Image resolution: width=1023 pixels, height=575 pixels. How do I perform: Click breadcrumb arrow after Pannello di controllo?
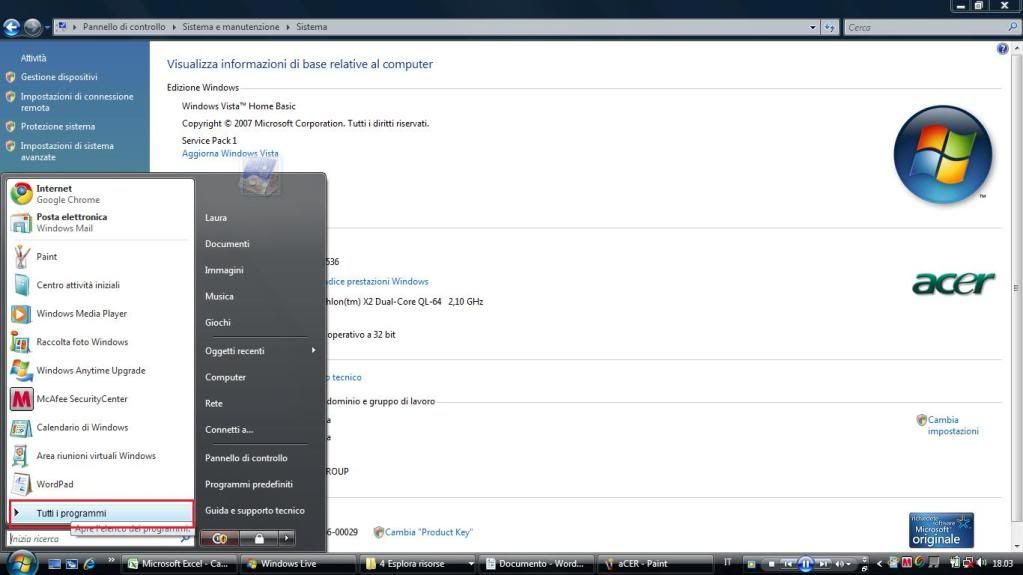[x=174, y=27]
